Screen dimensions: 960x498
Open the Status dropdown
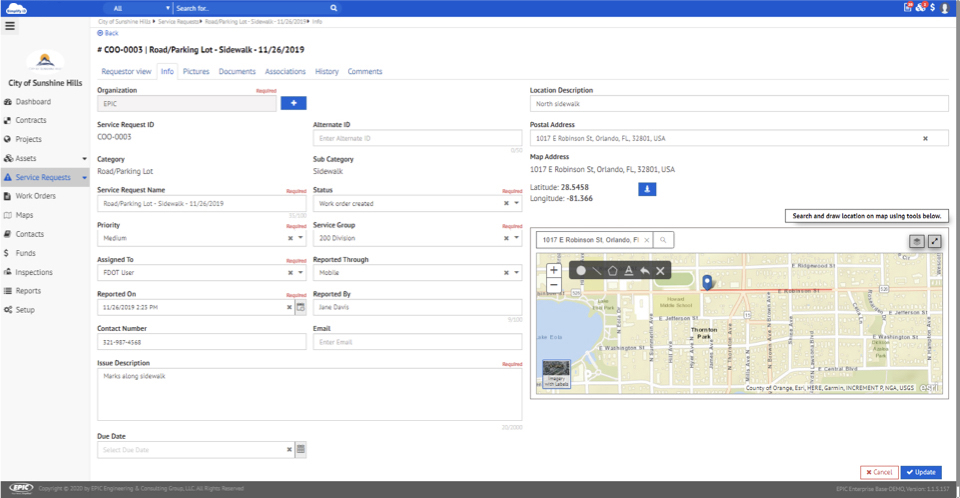[517, 204]
